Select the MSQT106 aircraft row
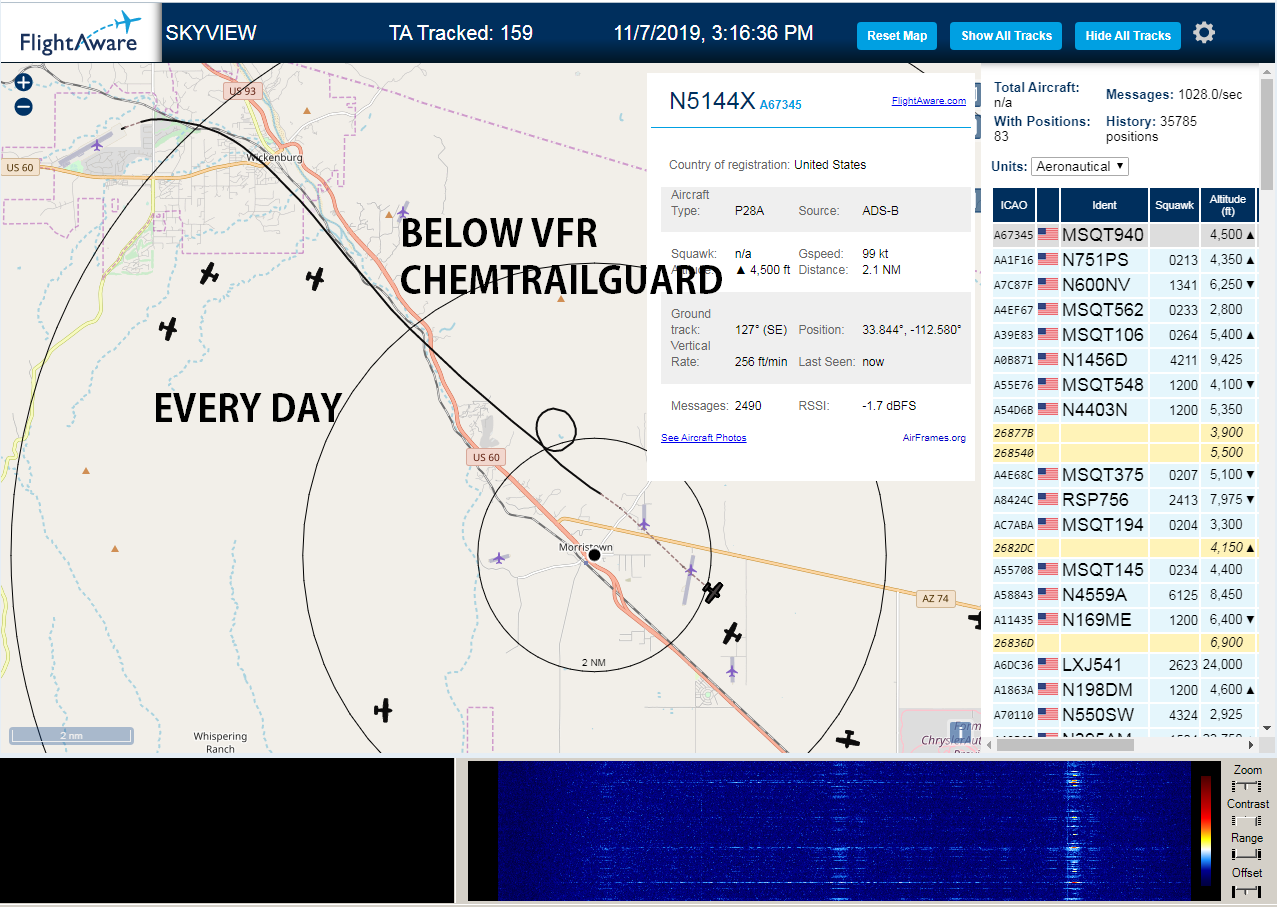Viewport: 1277px width, 907px height. click(1124, 335)
